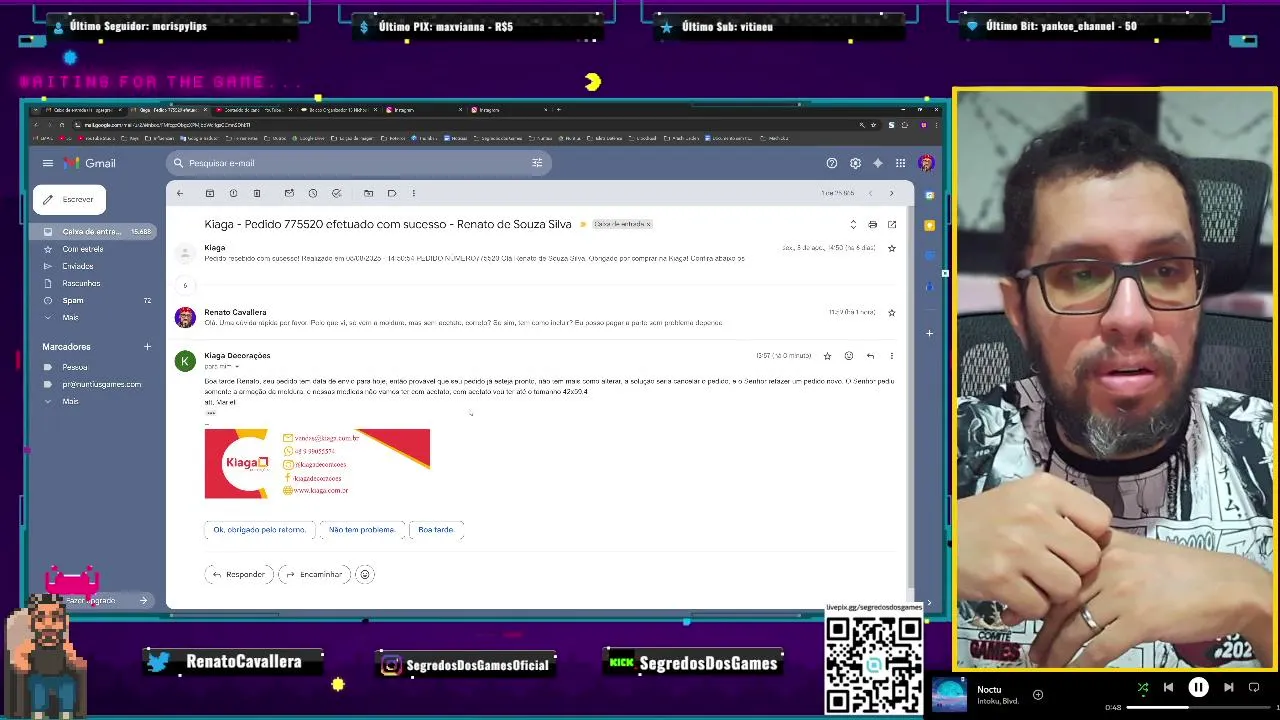Screen dimensions: 1280x720
Task: Expand the 6 hidden messages counter
Action: [185, 285]
